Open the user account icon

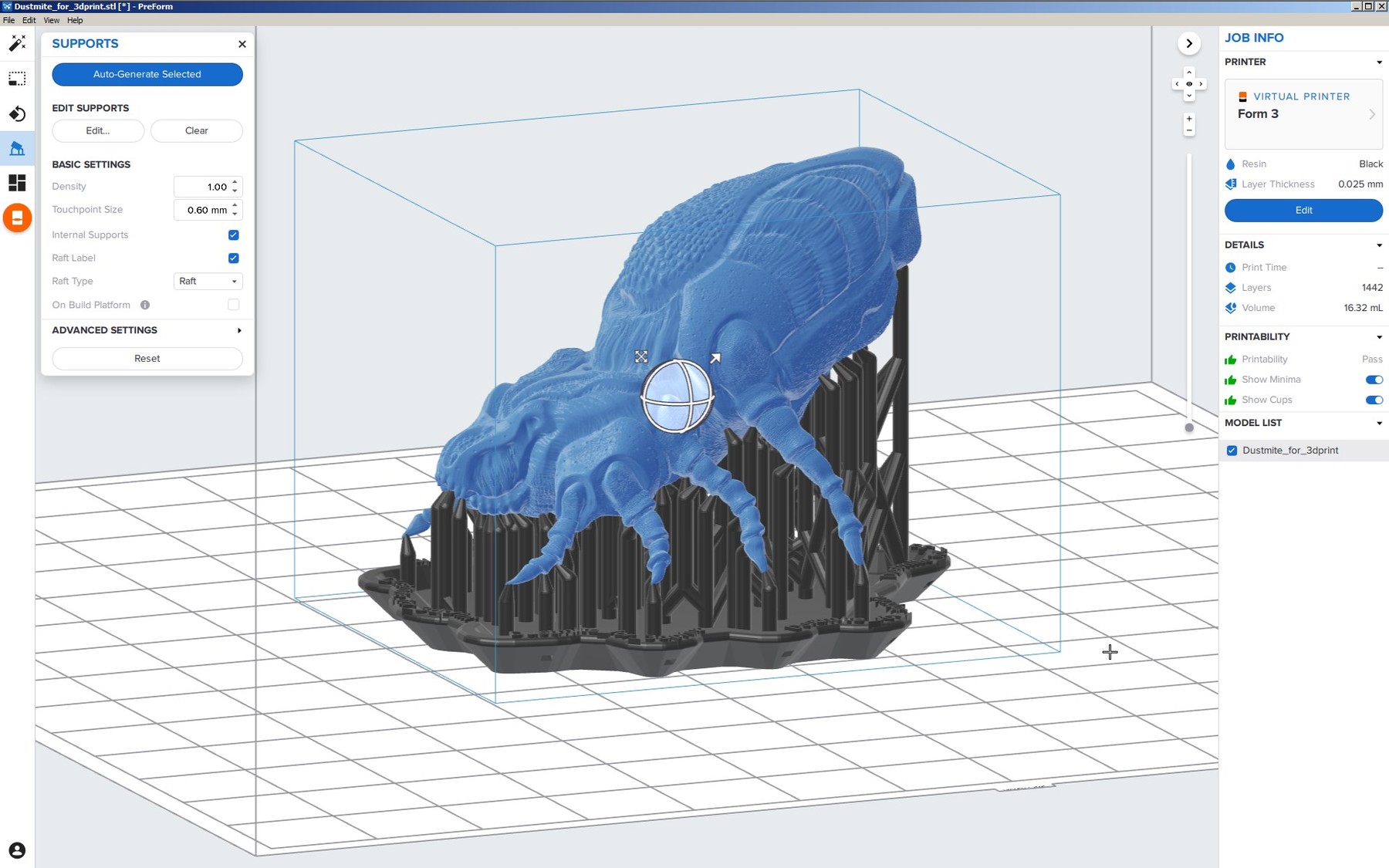point(17,850)
